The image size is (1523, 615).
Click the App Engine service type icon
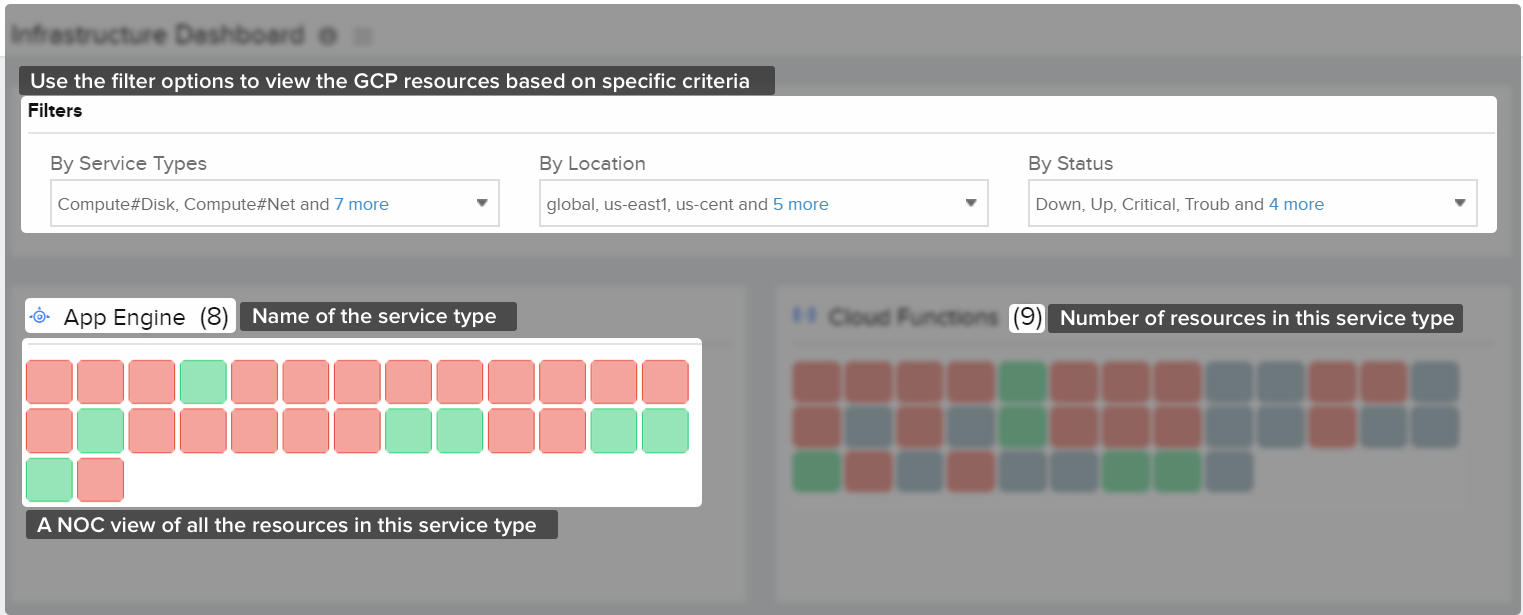tap(38, 316)
